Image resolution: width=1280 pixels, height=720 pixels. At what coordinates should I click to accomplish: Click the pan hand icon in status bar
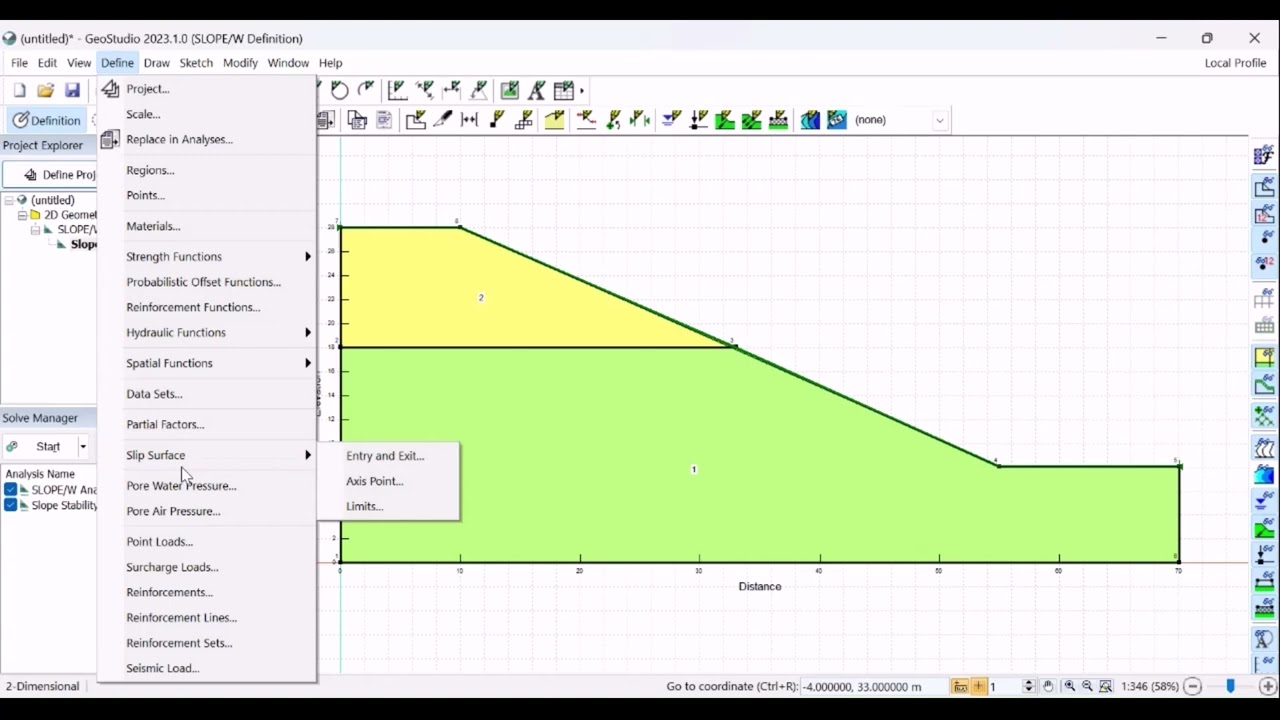pos(1048,686)
